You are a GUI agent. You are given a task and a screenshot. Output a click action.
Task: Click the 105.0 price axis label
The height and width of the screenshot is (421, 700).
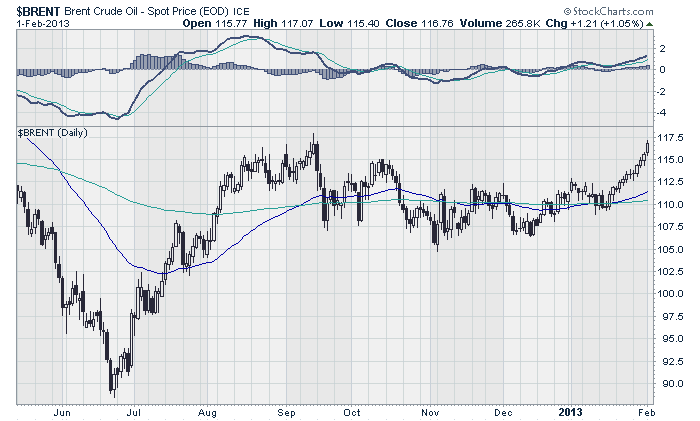pos(671,249)
